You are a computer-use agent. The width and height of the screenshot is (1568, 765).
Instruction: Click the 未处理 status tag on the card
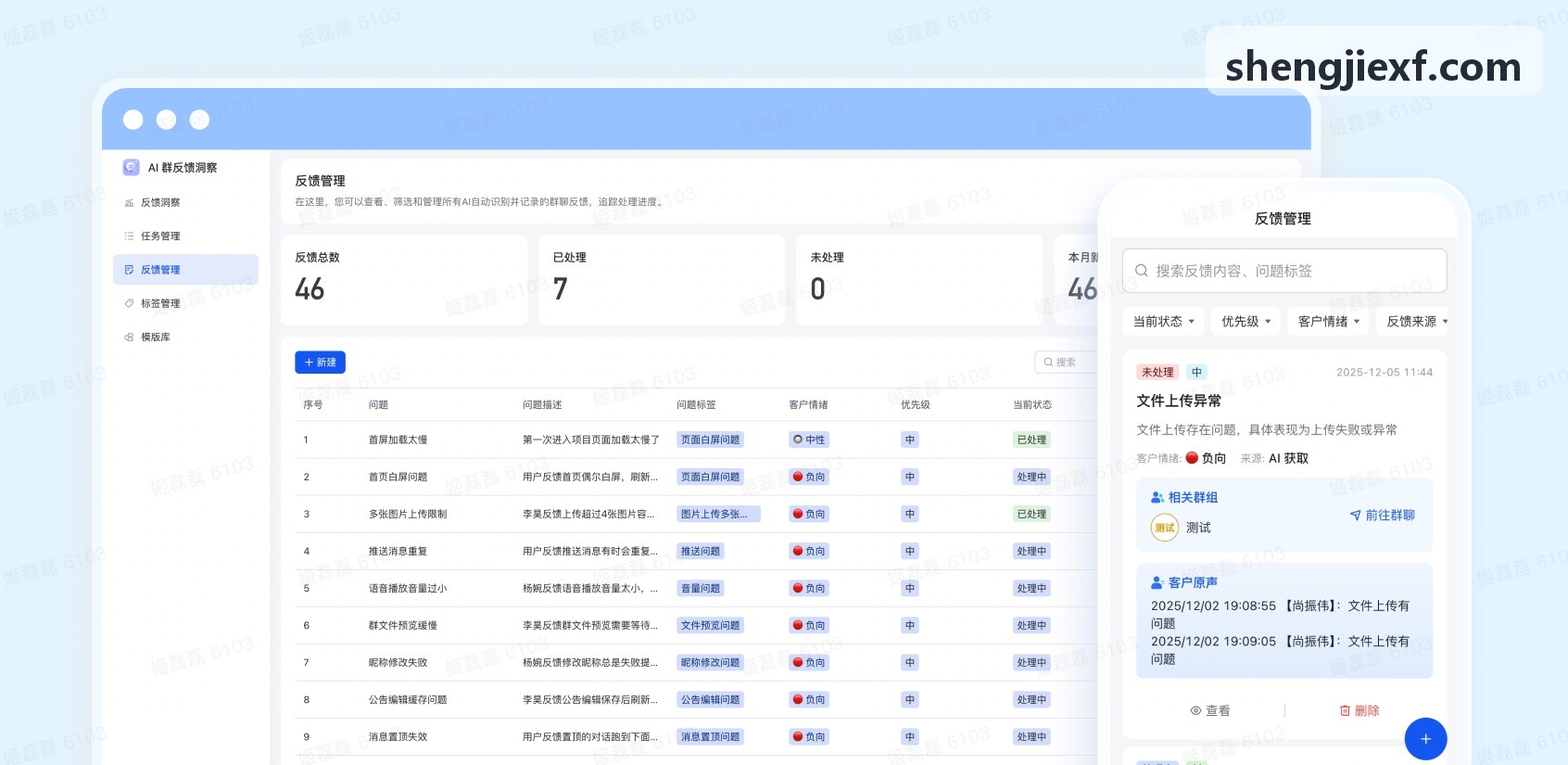1157,373
